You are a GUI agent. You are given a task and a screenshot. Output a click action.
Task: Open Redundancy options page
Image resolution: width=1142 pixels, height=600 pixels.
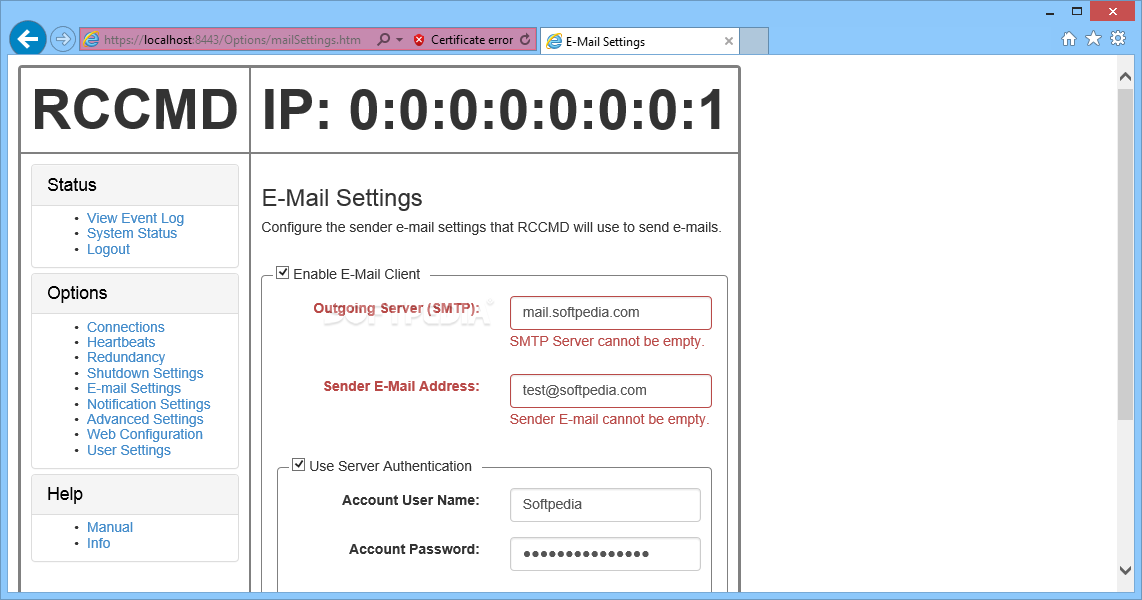point(126,358)
